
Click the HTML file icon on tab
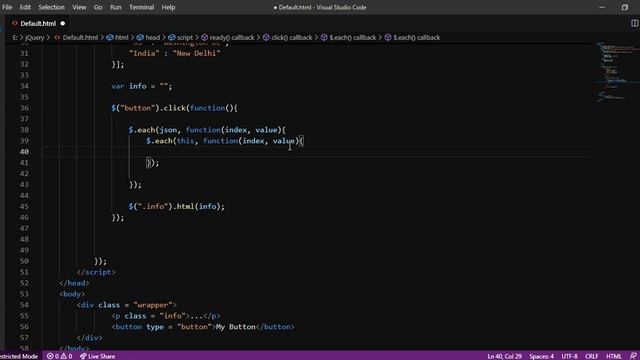point(15,23)
